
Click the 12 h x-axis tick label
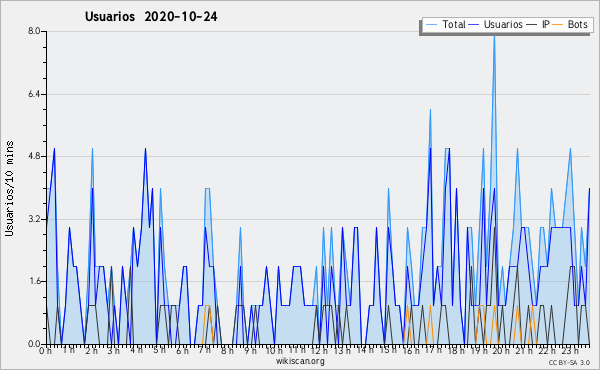coord(319,351)
